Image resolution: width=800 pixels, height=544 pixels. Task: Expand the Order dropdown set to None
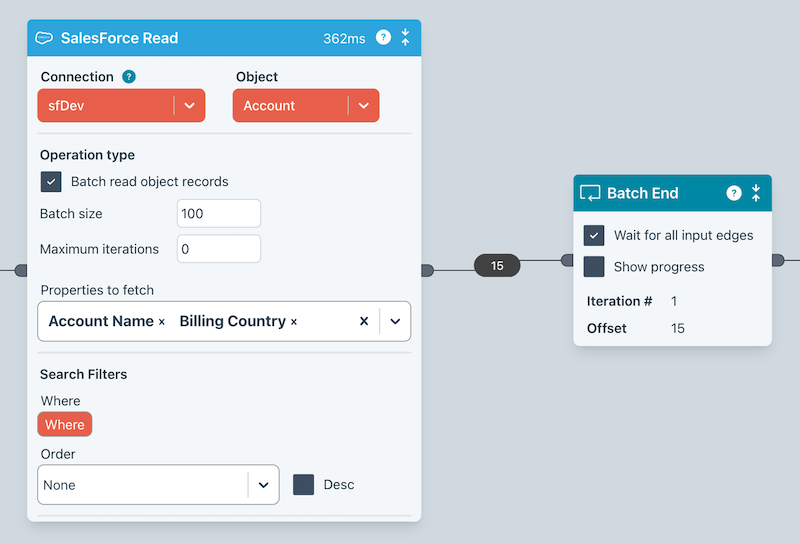(x=263, y=485)
